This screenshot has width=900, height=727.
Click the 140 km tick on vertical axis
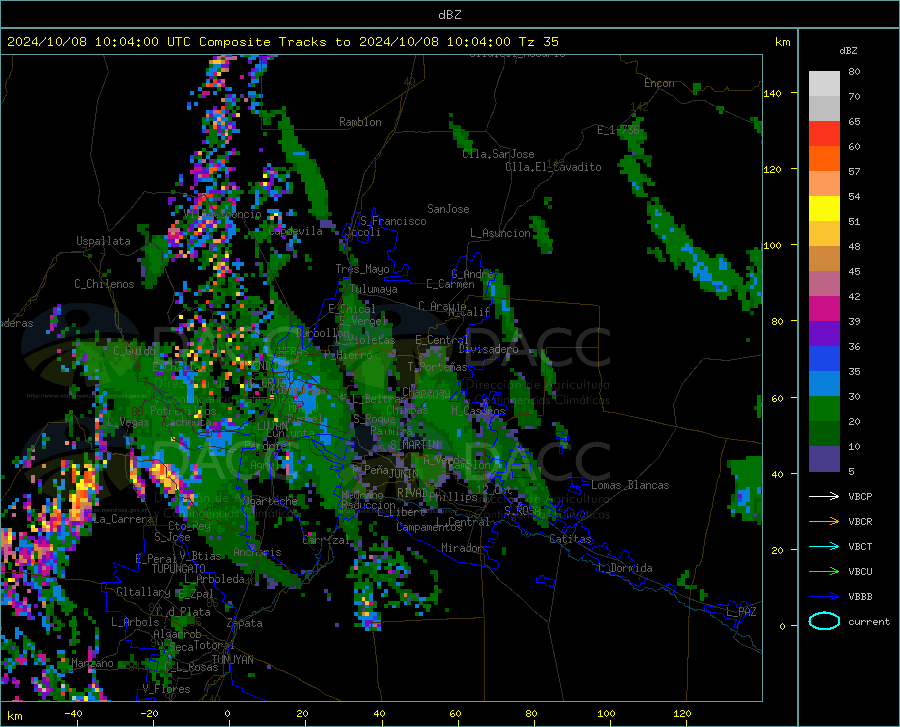pyautogui.click(x=772, y=93)
